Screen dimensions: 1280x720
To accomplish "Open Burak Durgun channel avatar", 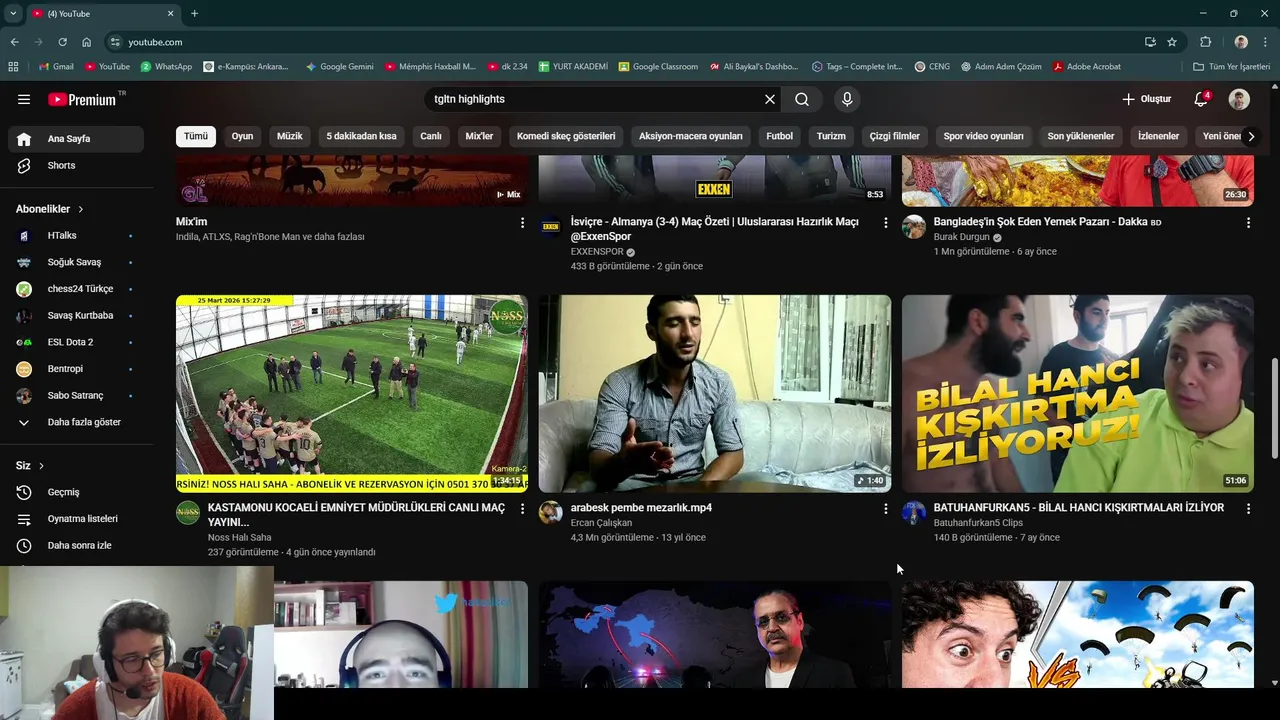I will 914,226.
